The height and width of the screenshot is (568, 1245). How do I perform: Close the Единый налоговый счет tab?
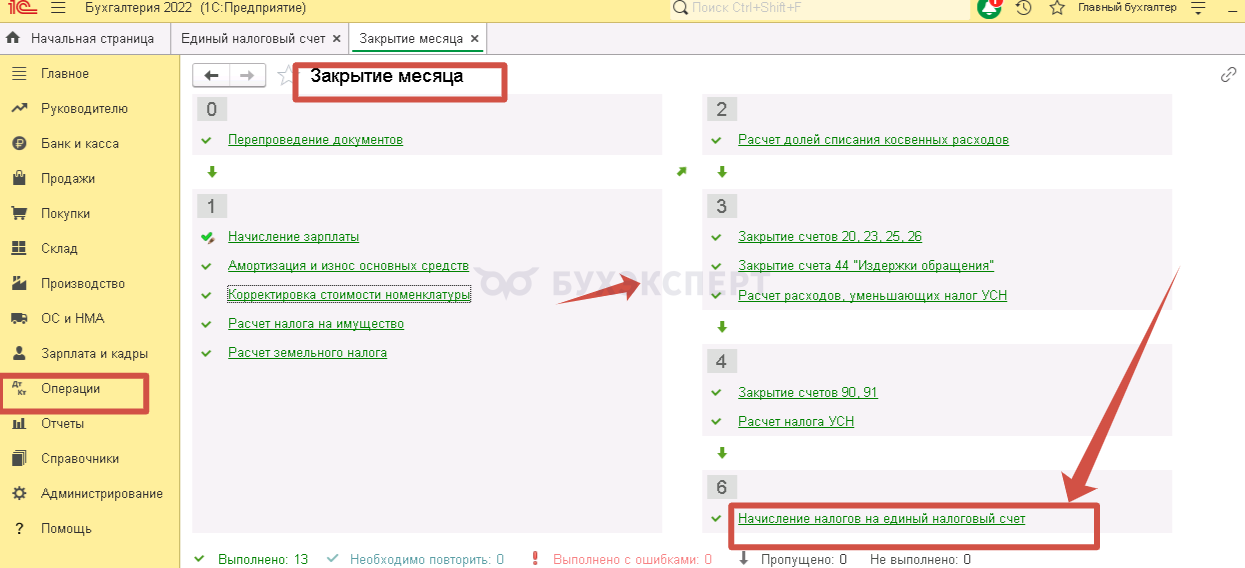(x=337, y=39)
